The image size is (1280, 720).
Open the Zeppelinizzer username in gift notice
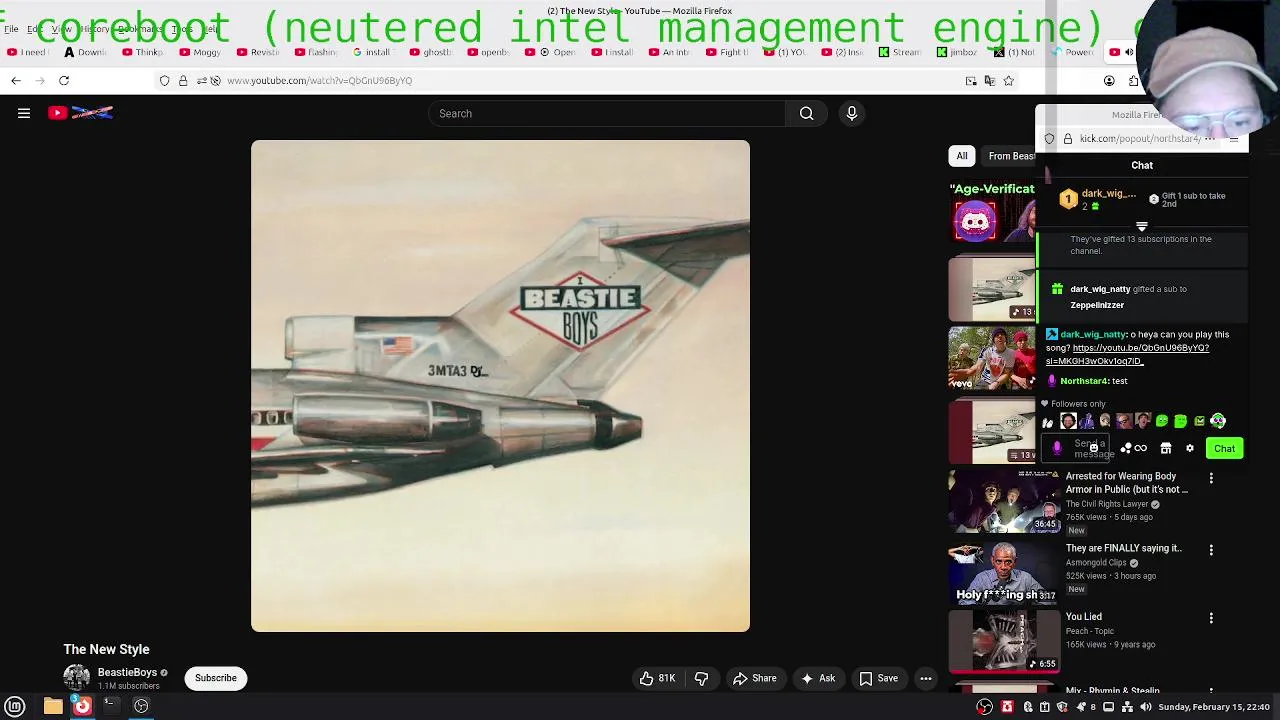tap(1097, 305)
